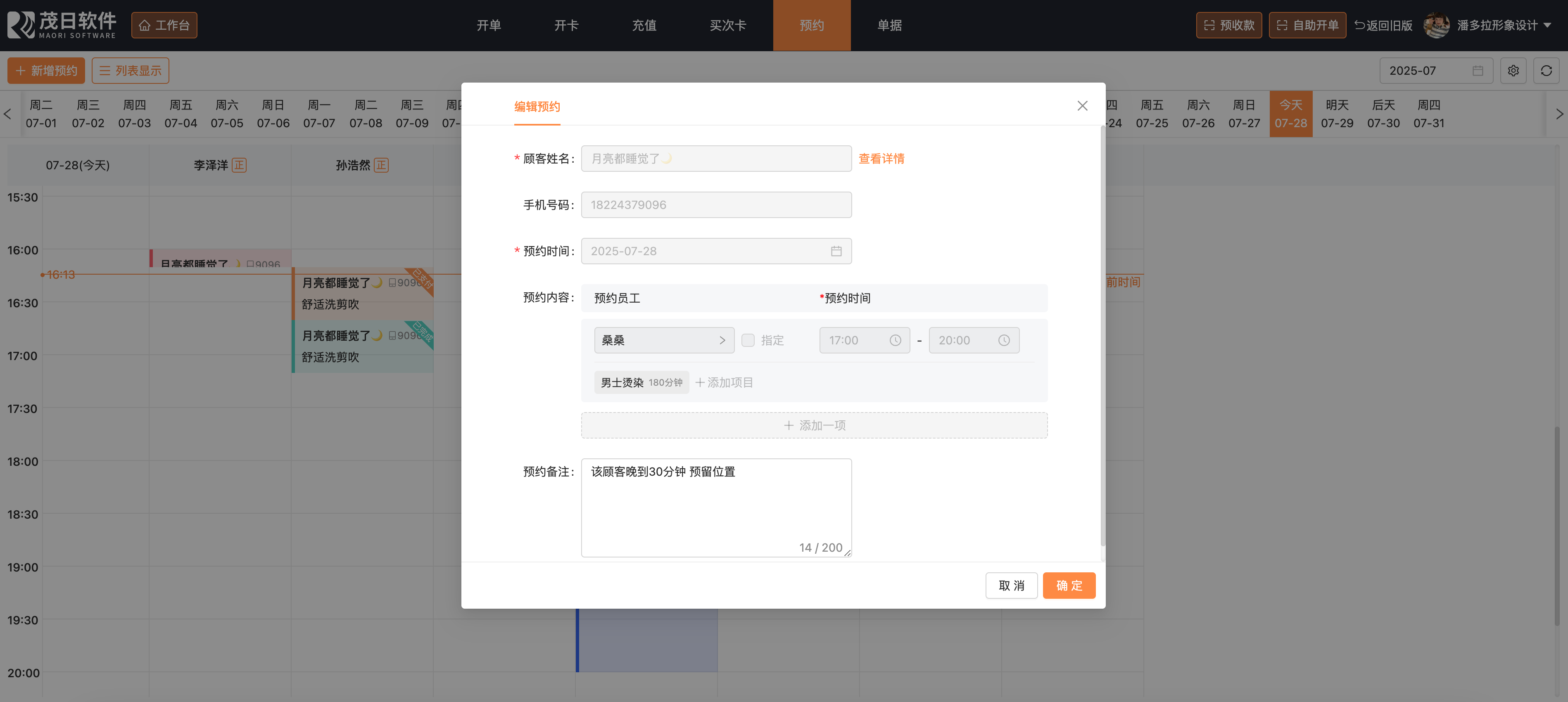Open calendar icon in appointment date field
Image resolution: width=1568 pixels, height=702 pixels.
pos(836,251)
